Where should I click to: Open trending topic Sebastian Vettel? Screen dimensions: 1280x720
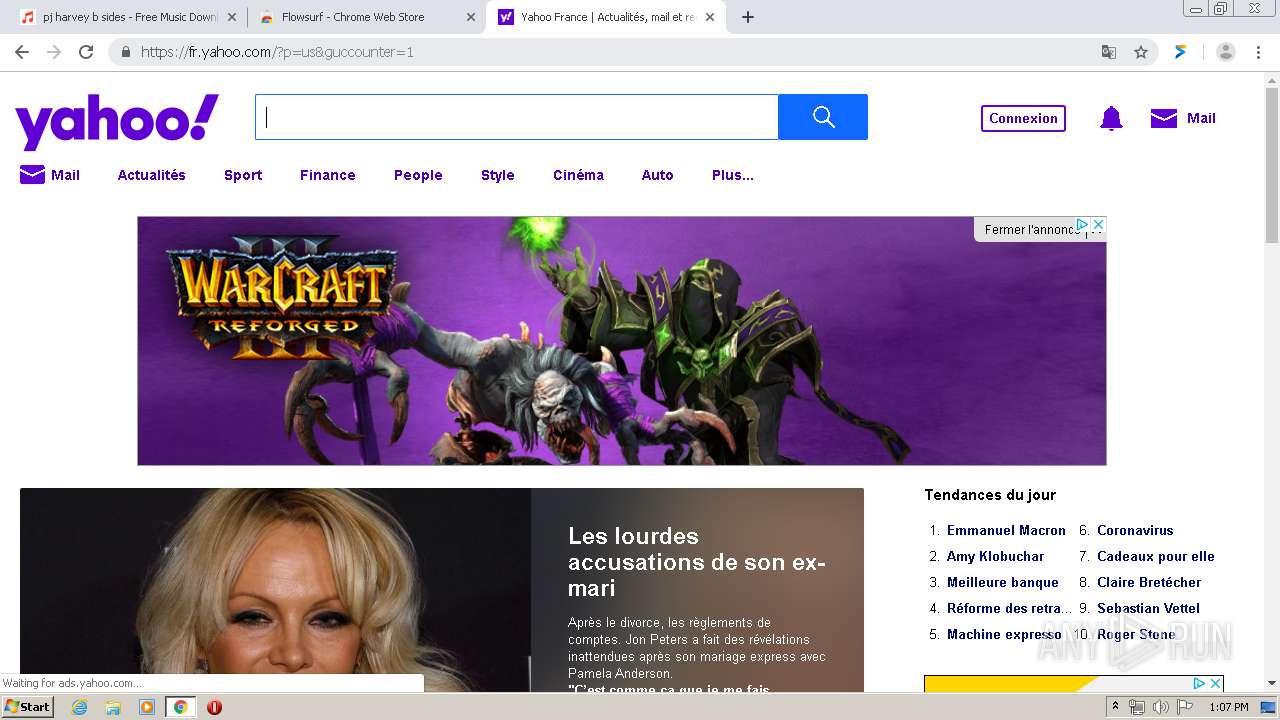coord(1148,608)
